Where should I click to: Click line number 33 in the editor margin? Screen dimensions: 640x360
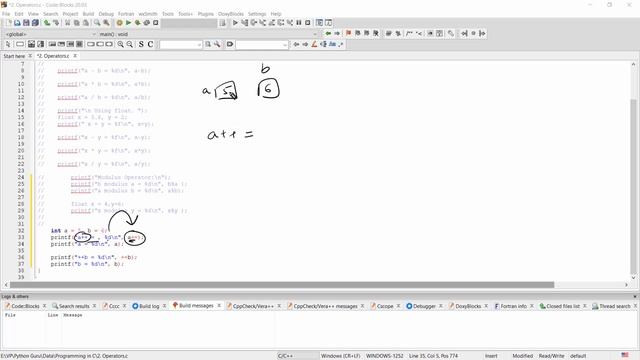[21, 237]
